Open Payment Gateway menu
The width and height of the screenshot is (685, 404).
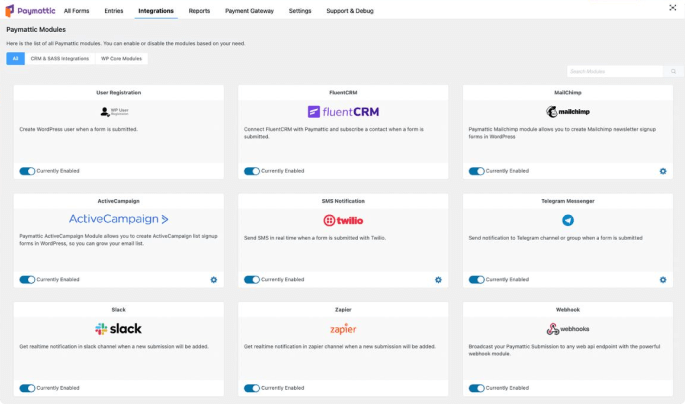[x=249, y=11]
